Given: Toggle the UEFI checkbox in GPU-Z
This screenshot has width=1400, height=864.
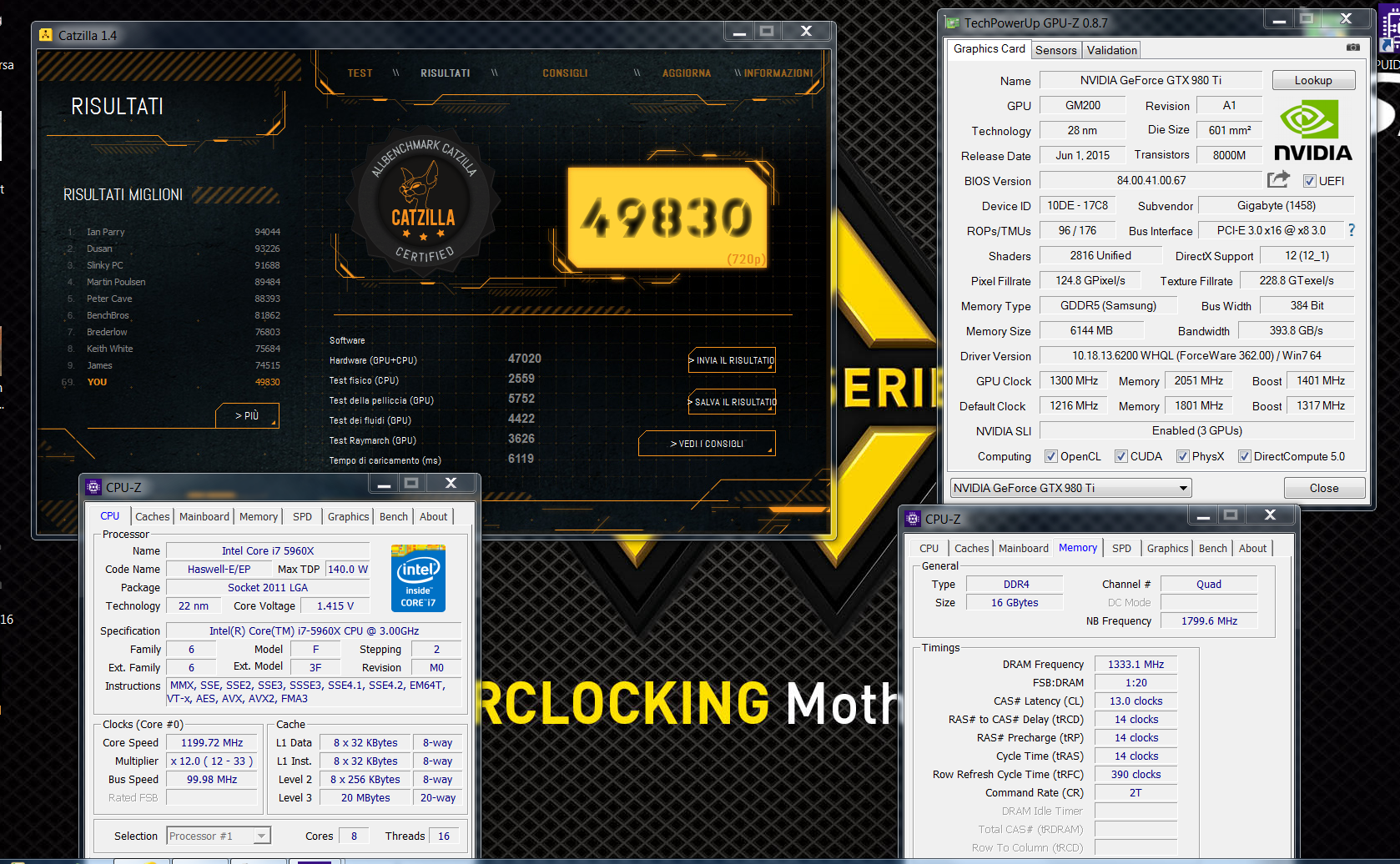Looking at the screenshot, I should click(x=1309, y=181).
